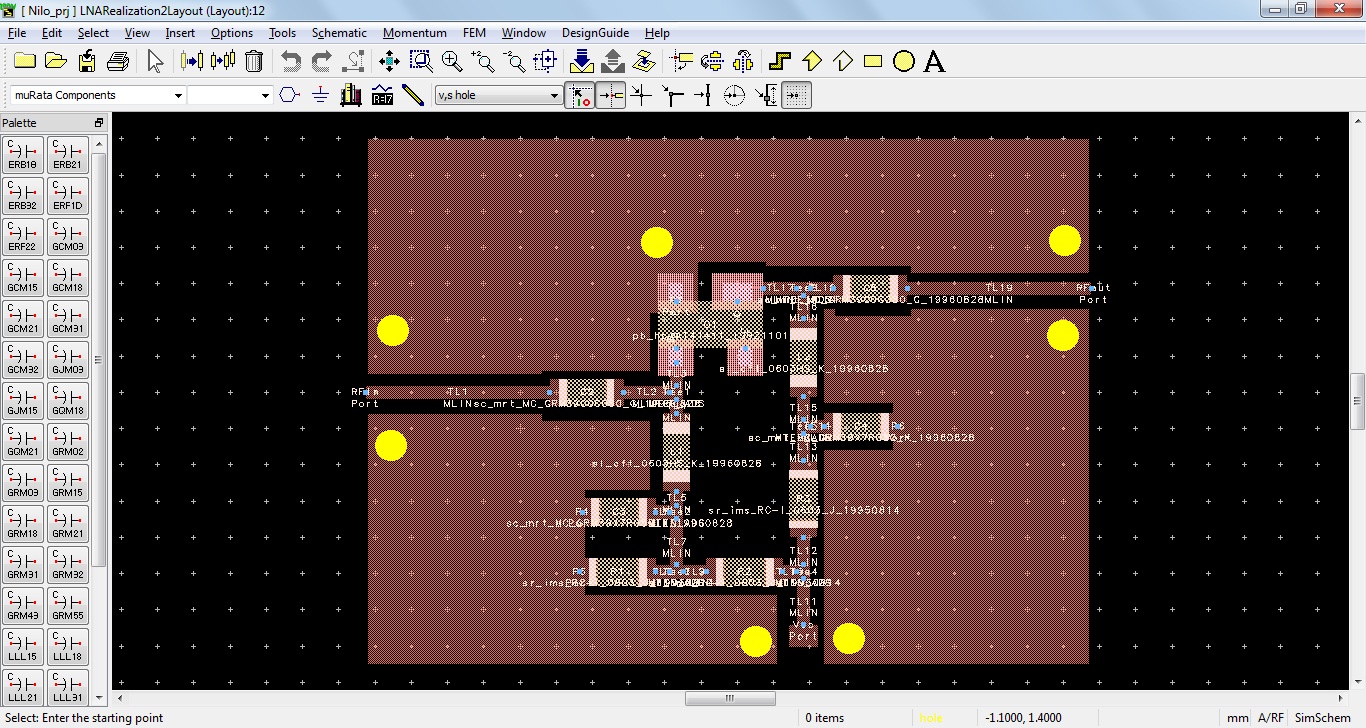Open the component library books icon
The image size is (1366, 728).
tap(350, 95)
